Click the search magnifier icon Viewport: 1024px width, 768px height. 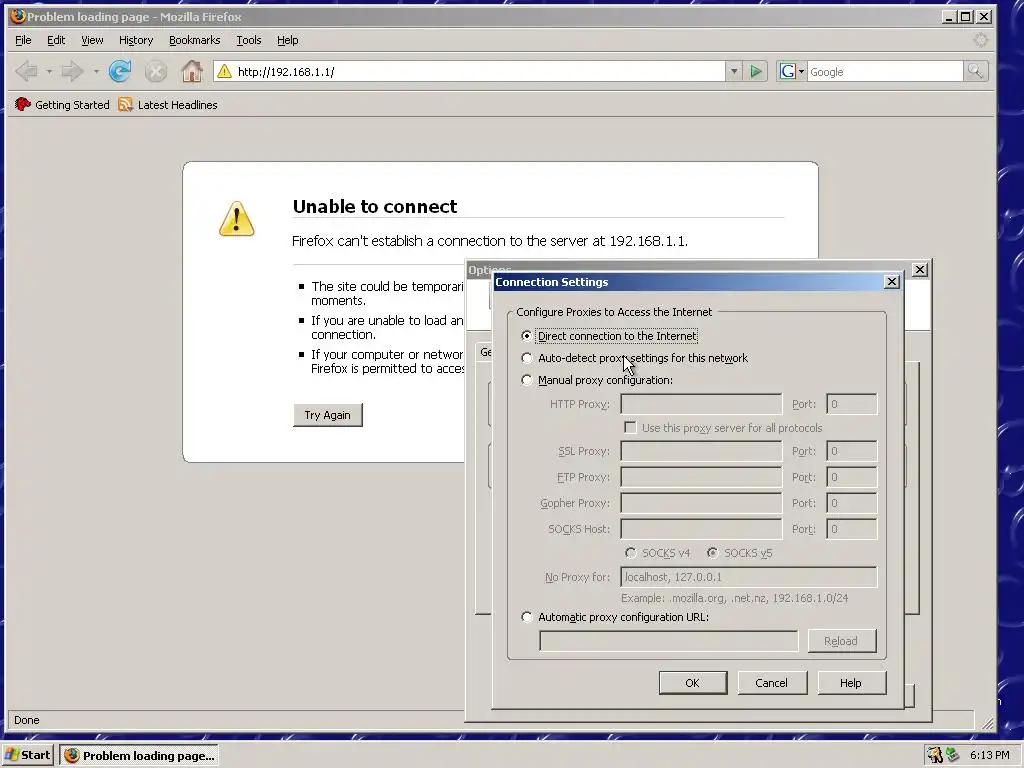pyautogui.click(x=975, y=71)
